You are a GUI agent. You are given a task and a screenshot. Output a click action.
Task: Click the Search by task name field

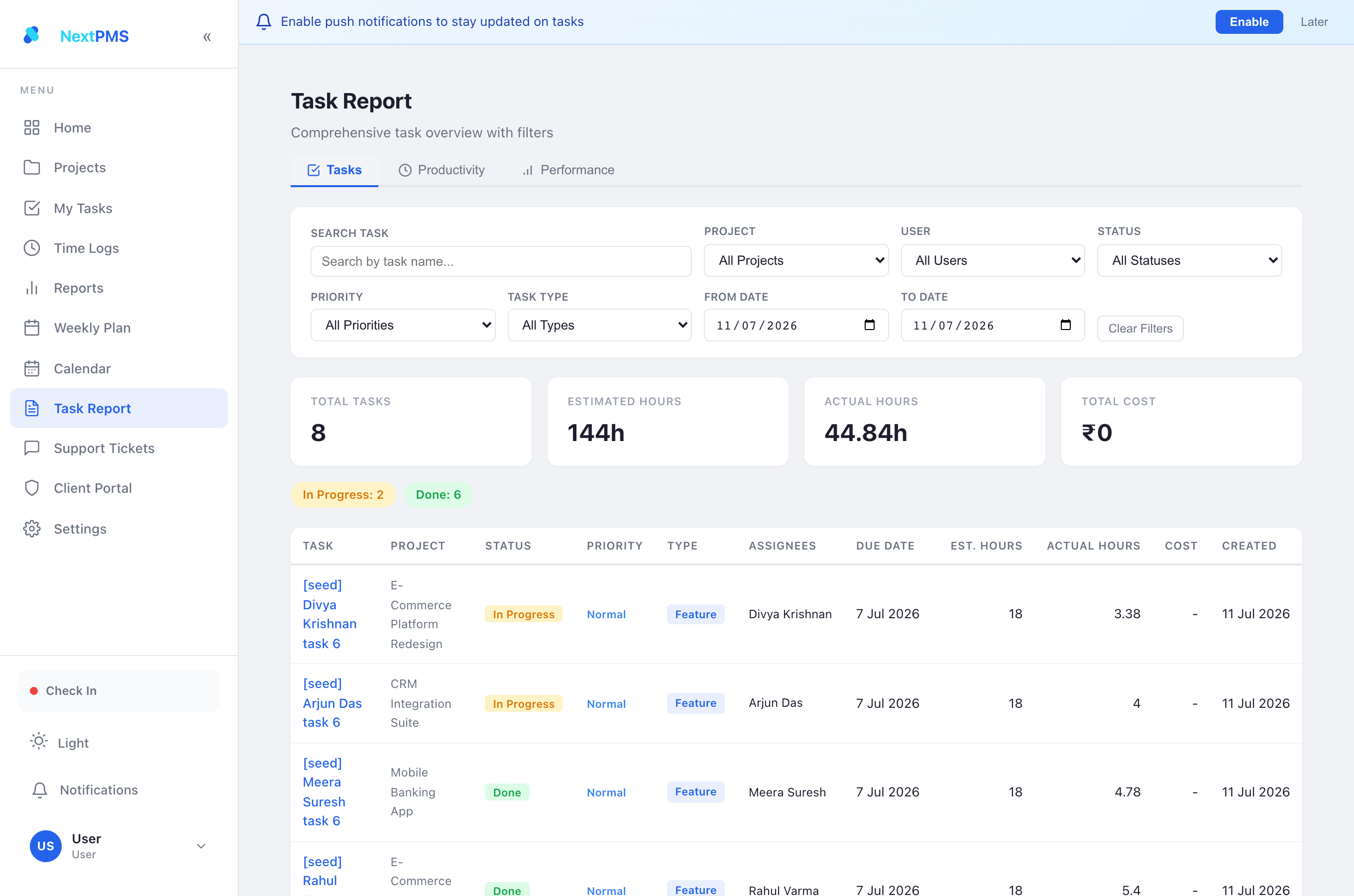tap(501, 261)
